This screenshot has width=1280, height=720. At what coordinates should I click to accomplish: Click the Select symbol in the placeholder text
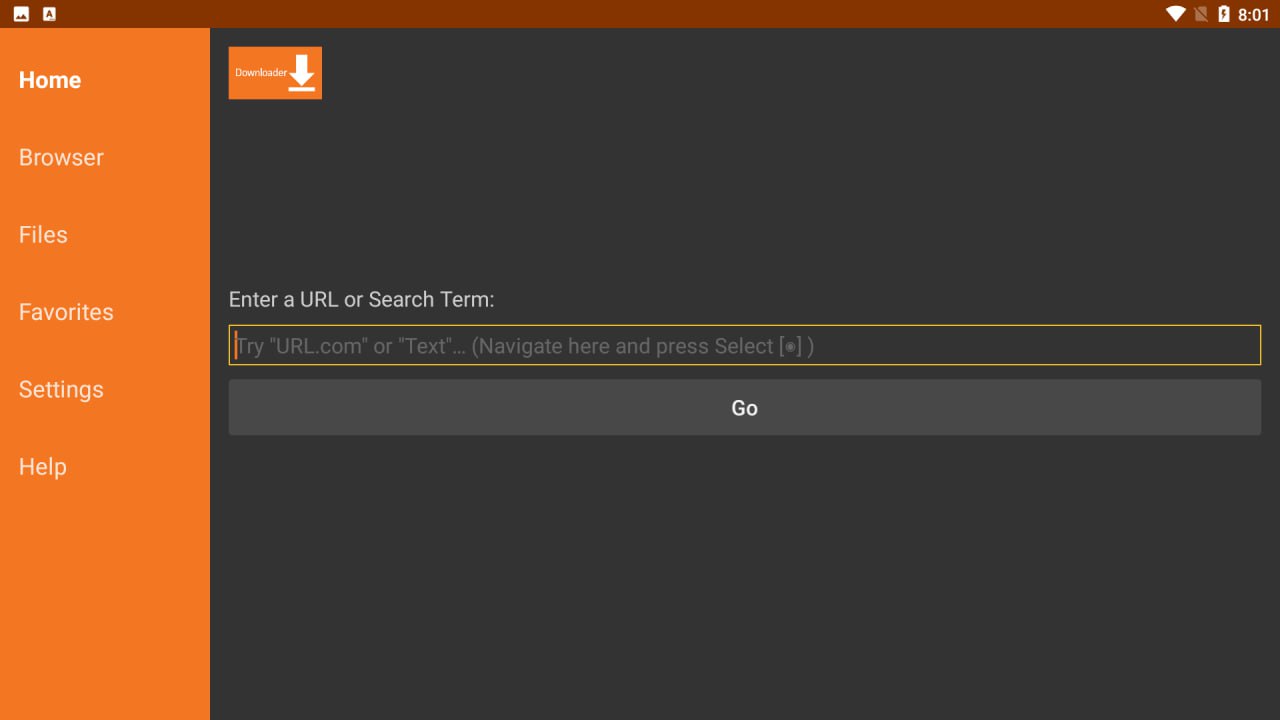pos(791,346)
